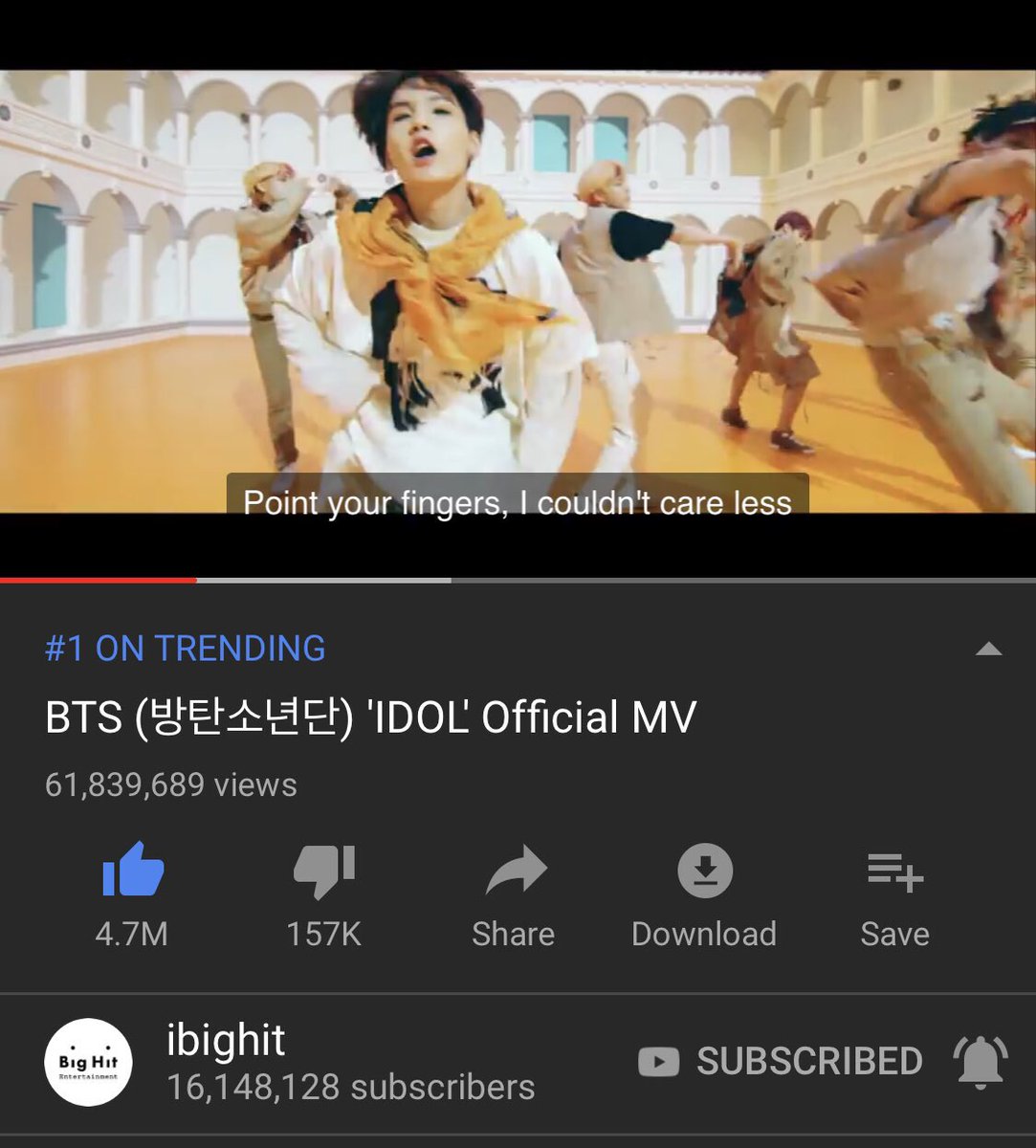Open the Big Hit channel avatar

(88, 1062)
